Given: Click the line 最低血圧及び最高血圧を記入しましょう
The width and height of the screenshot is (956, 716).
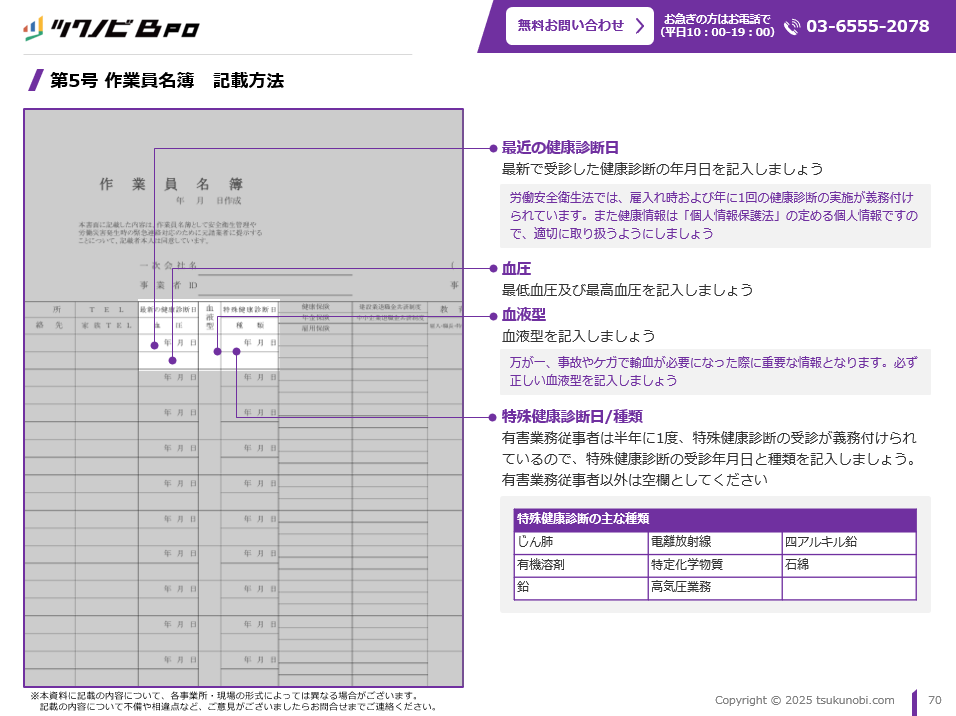Looking at the screenshot, I should (627, 290).
